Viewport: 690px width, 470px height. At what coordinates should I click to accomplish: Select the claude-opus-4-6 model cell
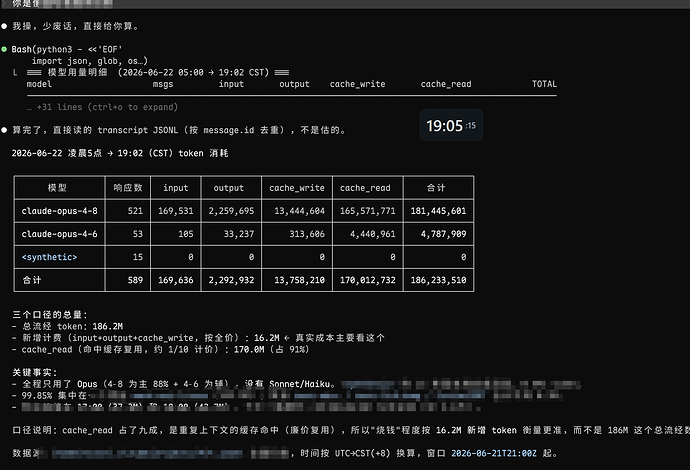pyautogui.click(x=59, y=234)
